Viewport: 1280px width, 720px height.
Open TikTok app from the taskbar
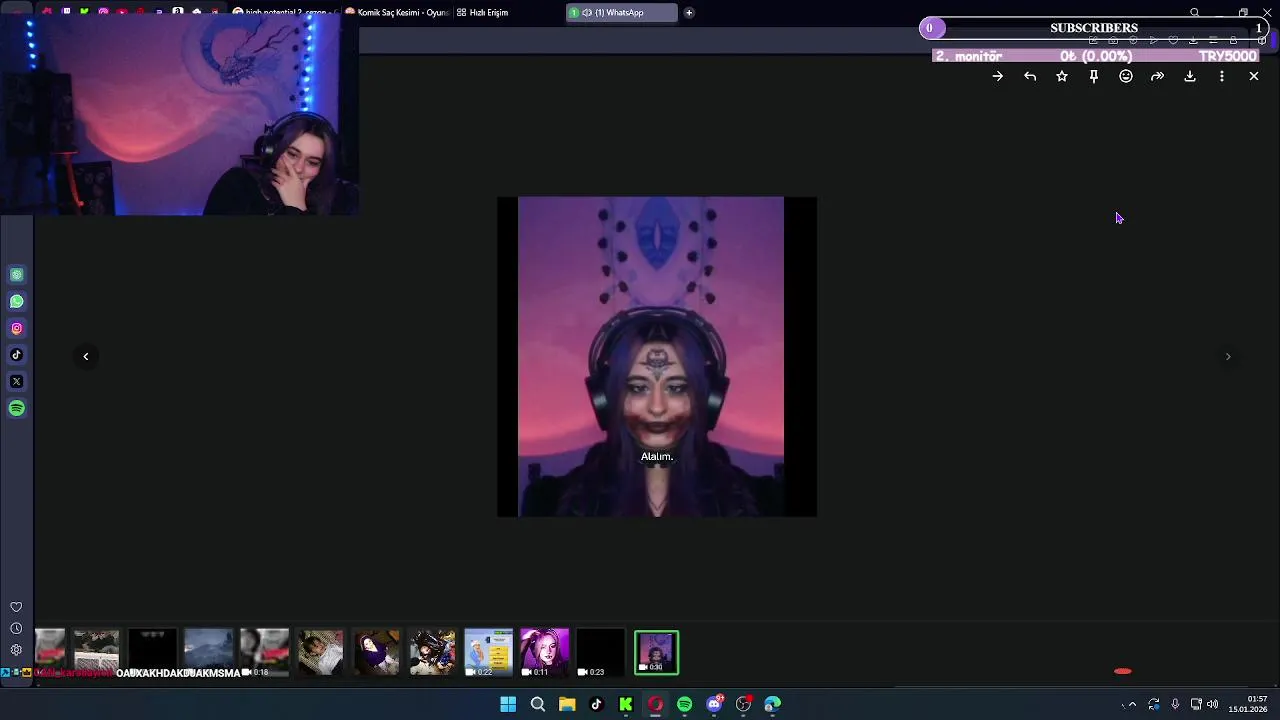[596, 704]
